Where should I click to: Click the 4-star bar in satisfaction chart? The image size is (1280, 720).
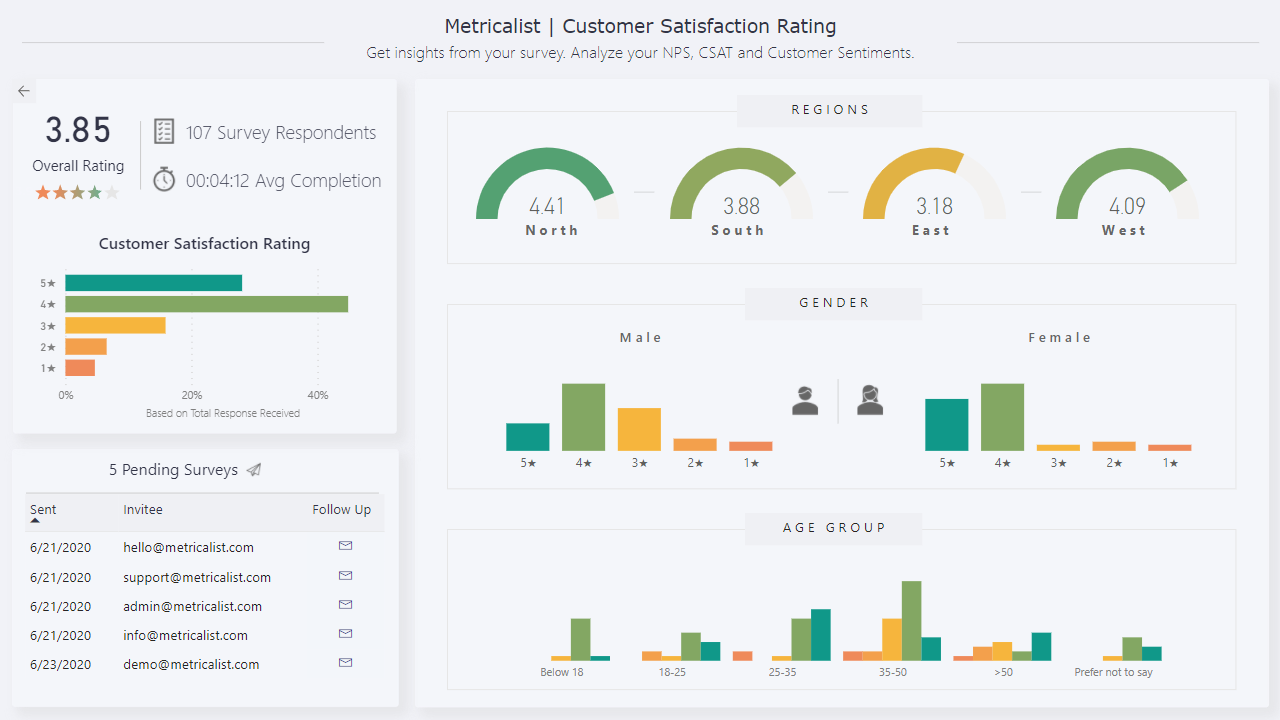(x=206, y=304)
